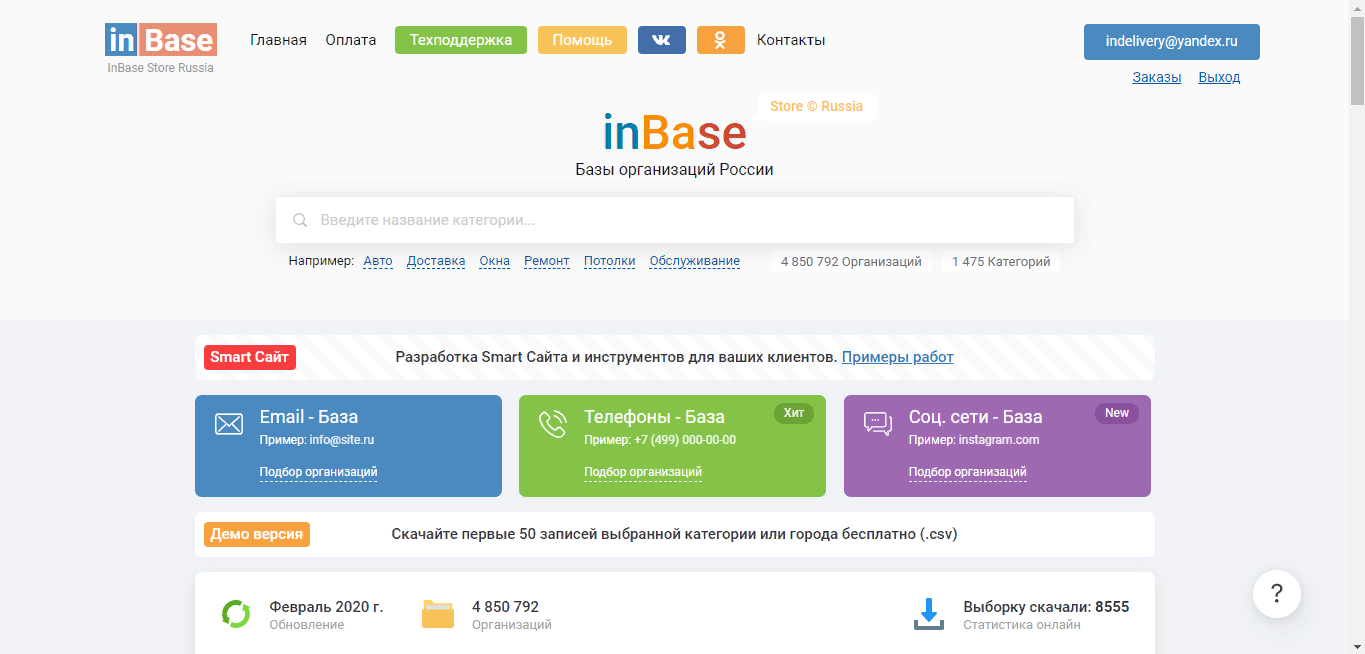Select the Обслуживание example link
The height and width of the screenshot is (654, 1365).
[x=695, y=261]
